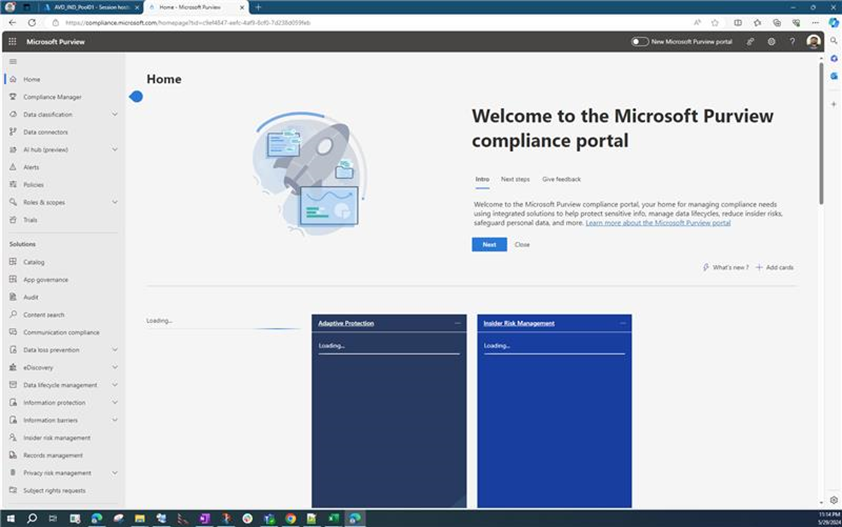Open the settings gear in Purview header

click(771, 41)
